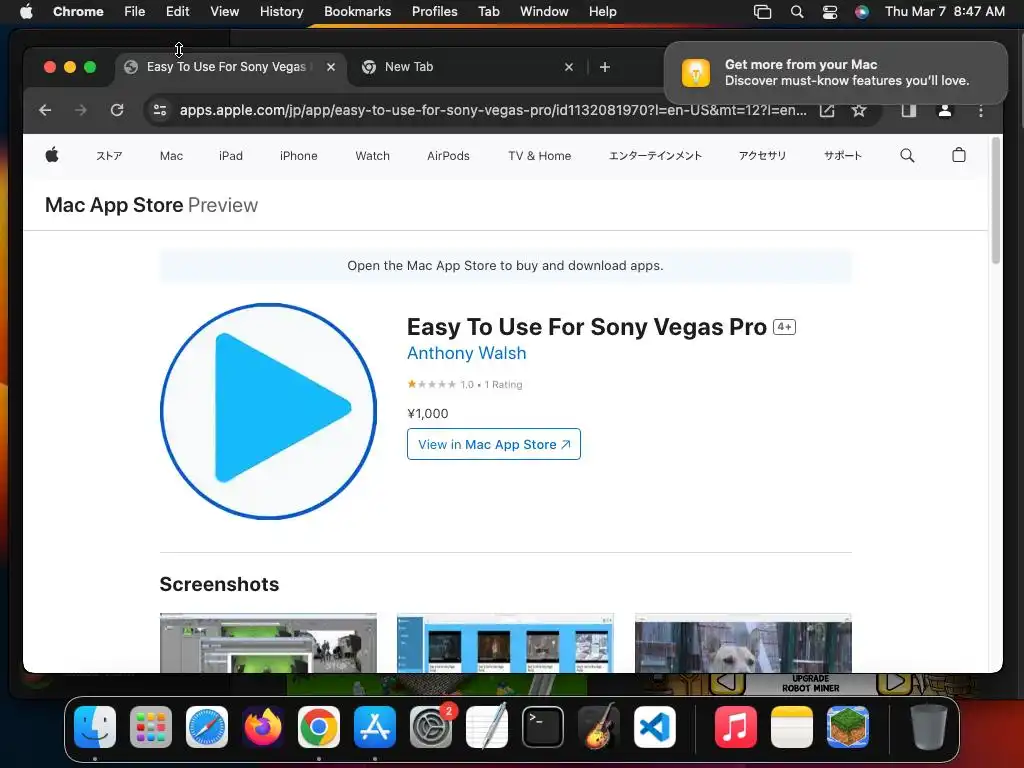Open the Bookmarks menu
Screen dimensions: 1024x768
point(357,11)
